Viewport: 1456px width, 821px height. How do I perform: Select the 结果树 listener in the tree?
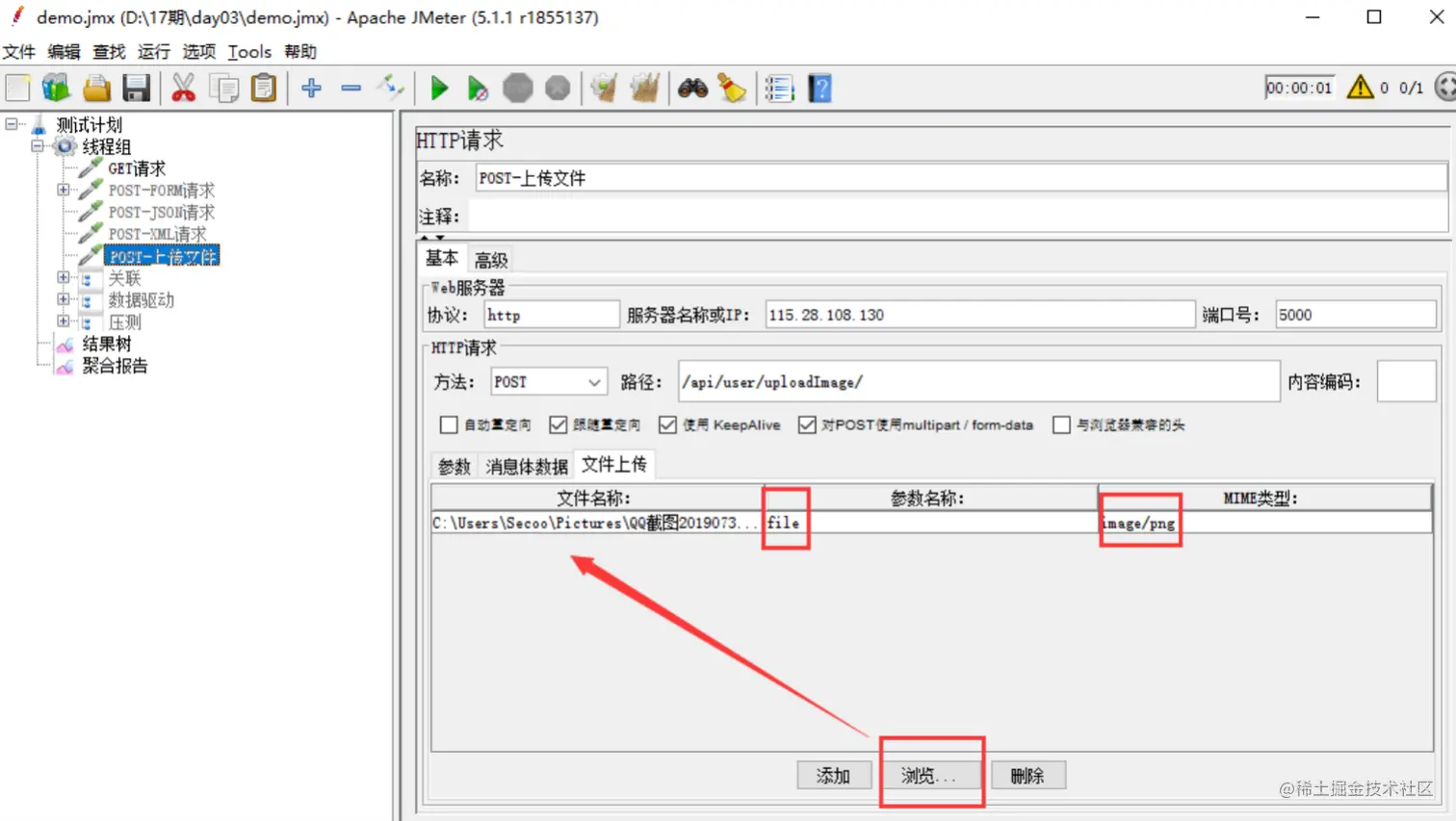[106, 345]
